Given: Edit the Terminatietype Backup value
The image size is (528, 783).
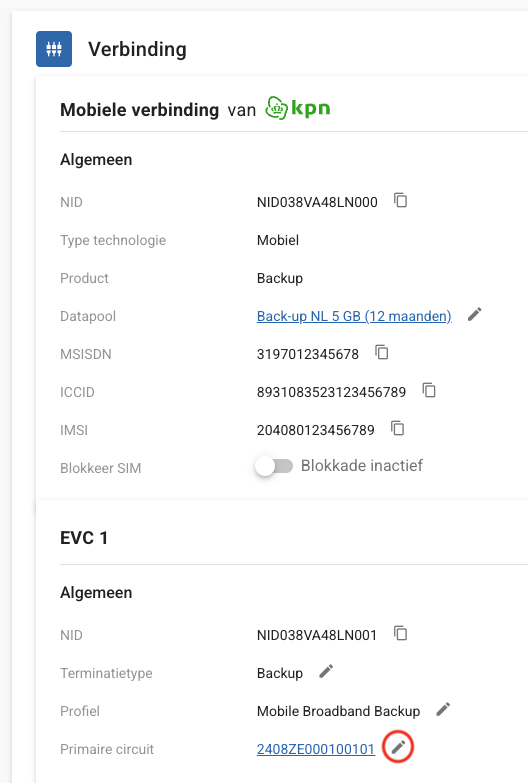Looking at the screenshot, I should point(326,672).
